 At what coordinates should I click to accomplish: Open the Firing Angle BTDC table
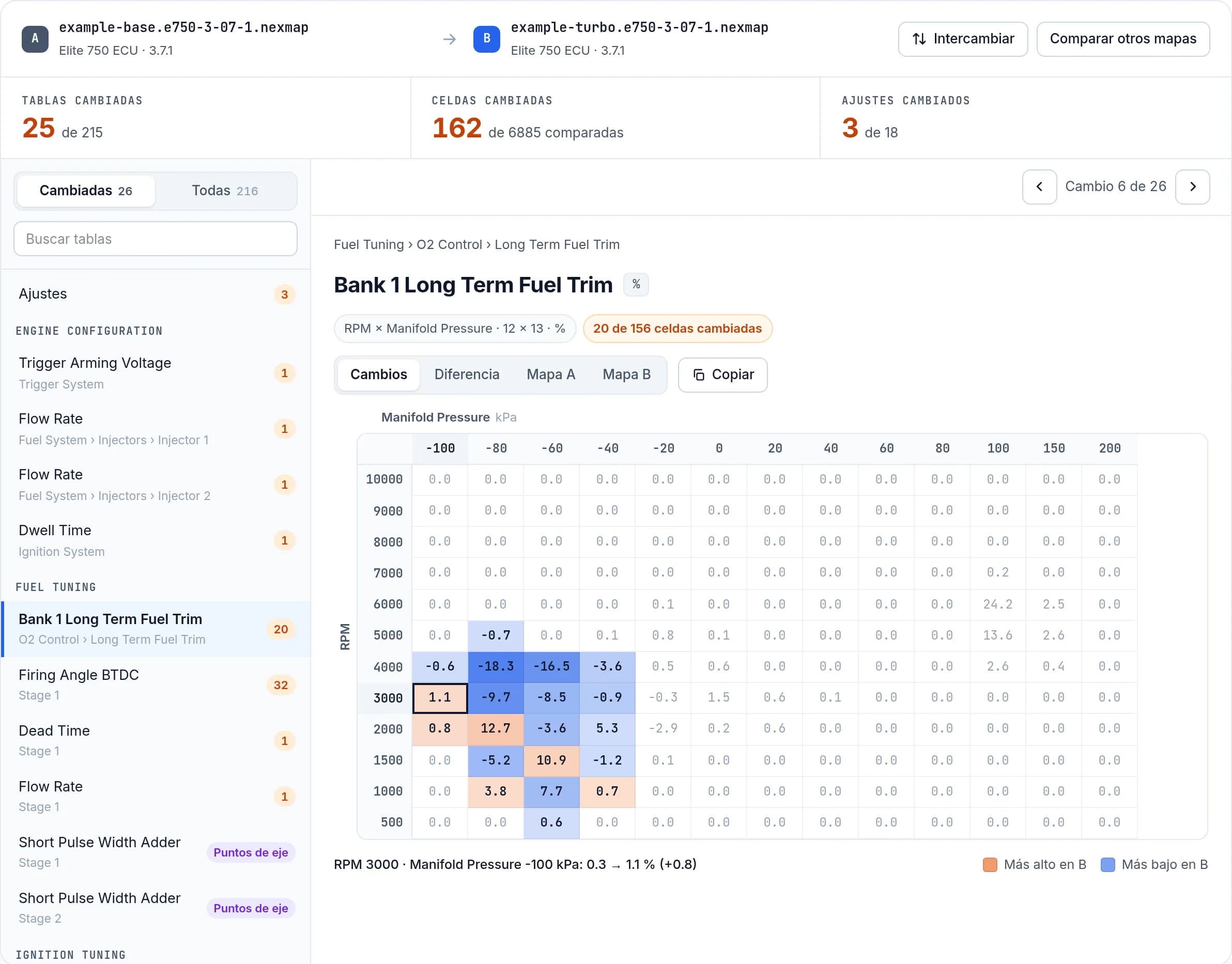[156, 685]
